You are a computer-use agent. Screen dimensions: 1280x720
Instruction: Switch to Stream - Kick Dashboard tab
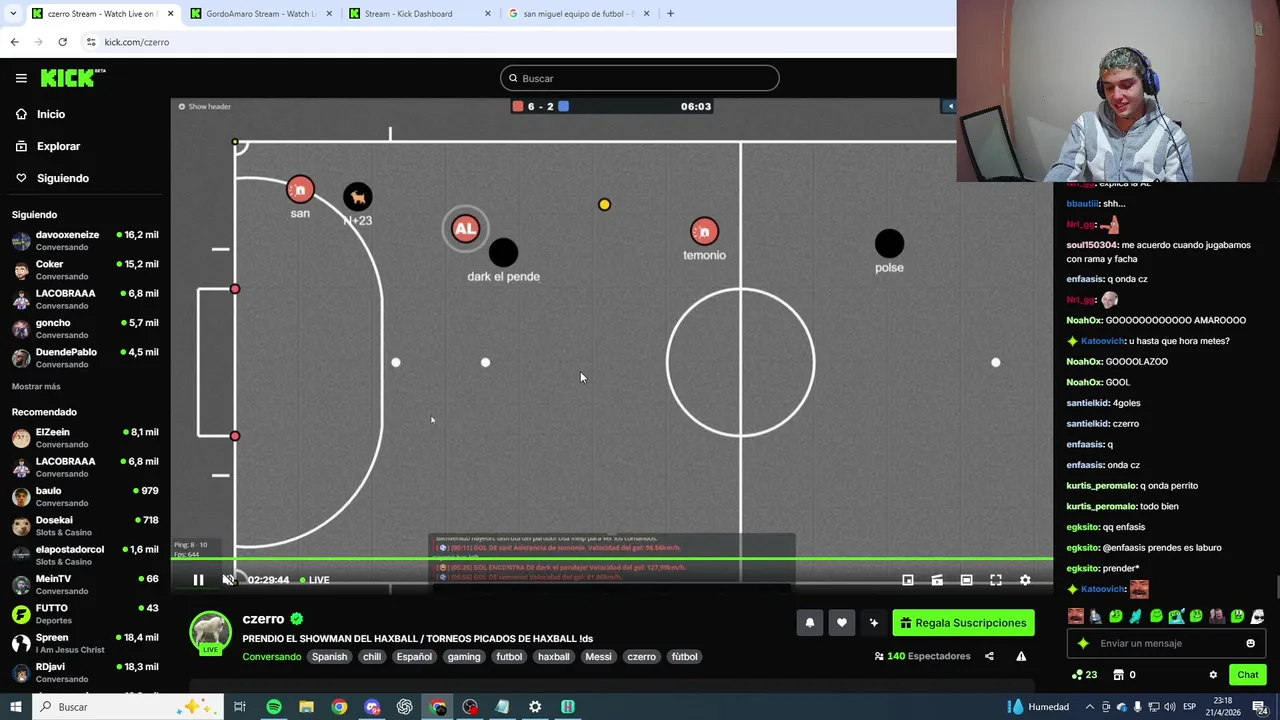pos(418,13)
